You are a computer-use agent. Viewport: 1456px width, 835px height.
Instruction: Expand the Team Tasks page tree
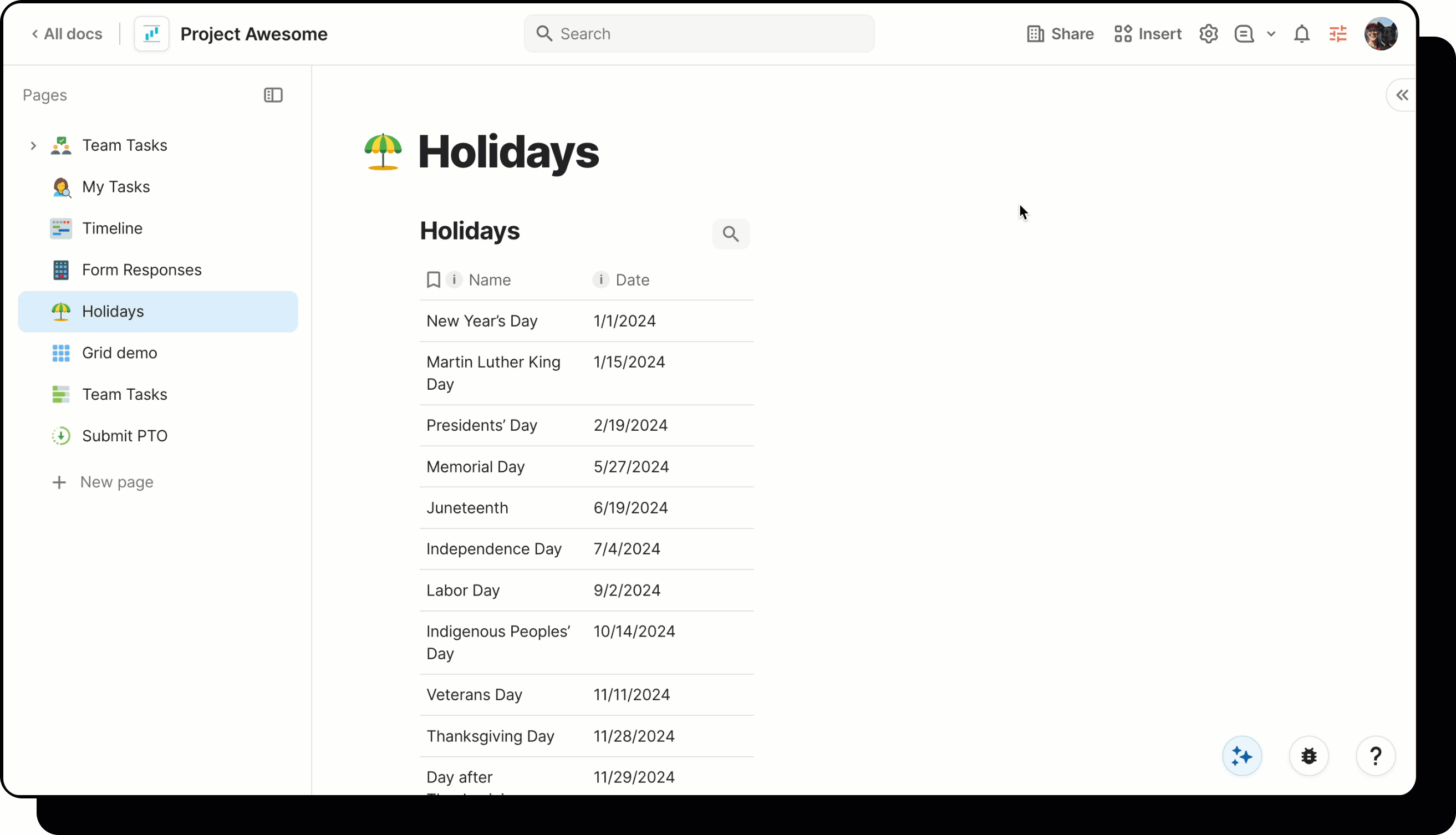coord(33,146)
